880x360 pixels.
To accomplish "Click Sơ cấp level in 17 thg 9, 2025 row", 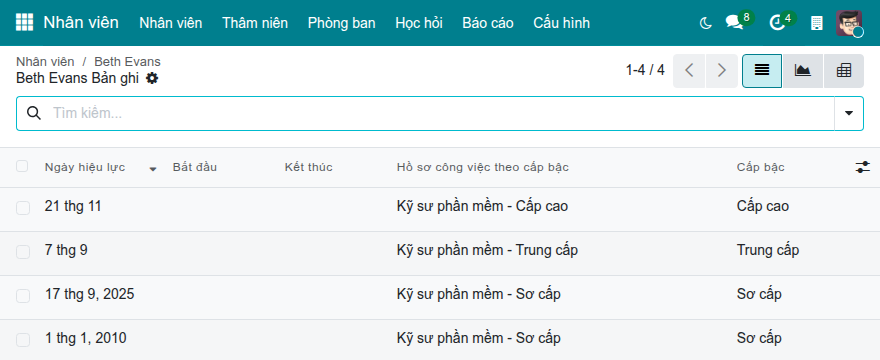I will click(x=759, y=294).
